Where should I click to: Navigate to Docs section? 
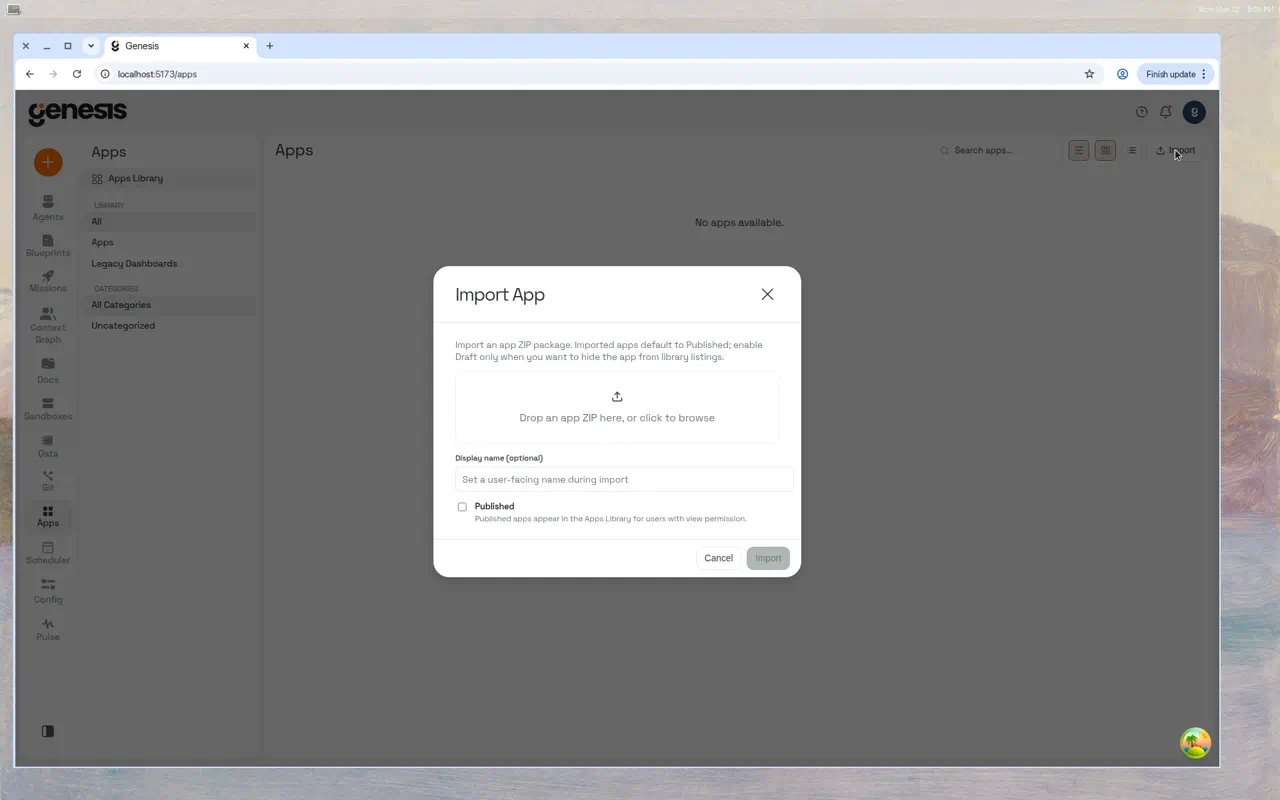[x=48, y=370]
